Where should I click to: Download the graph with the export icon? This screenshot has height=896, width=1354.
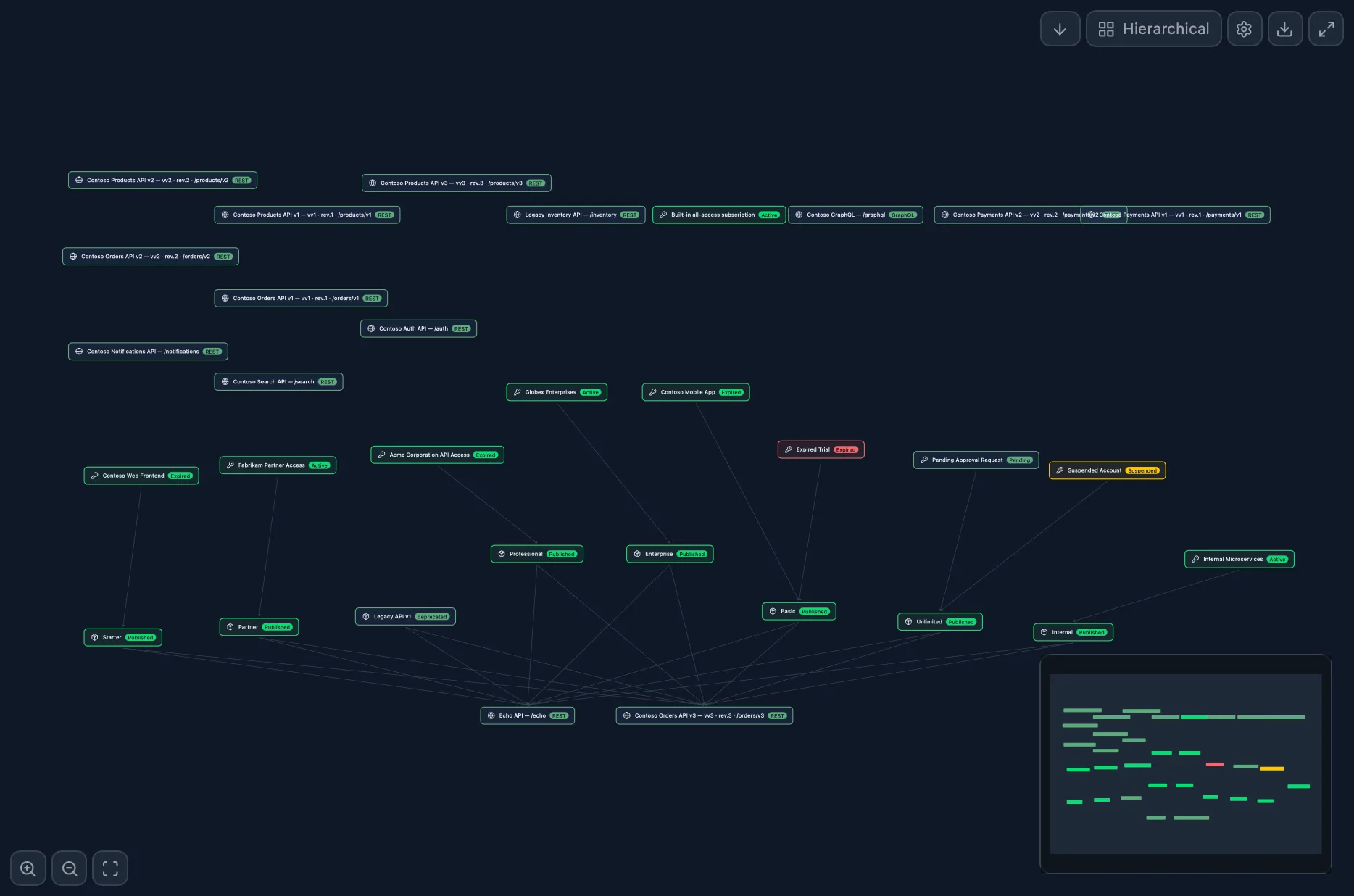1285,28
